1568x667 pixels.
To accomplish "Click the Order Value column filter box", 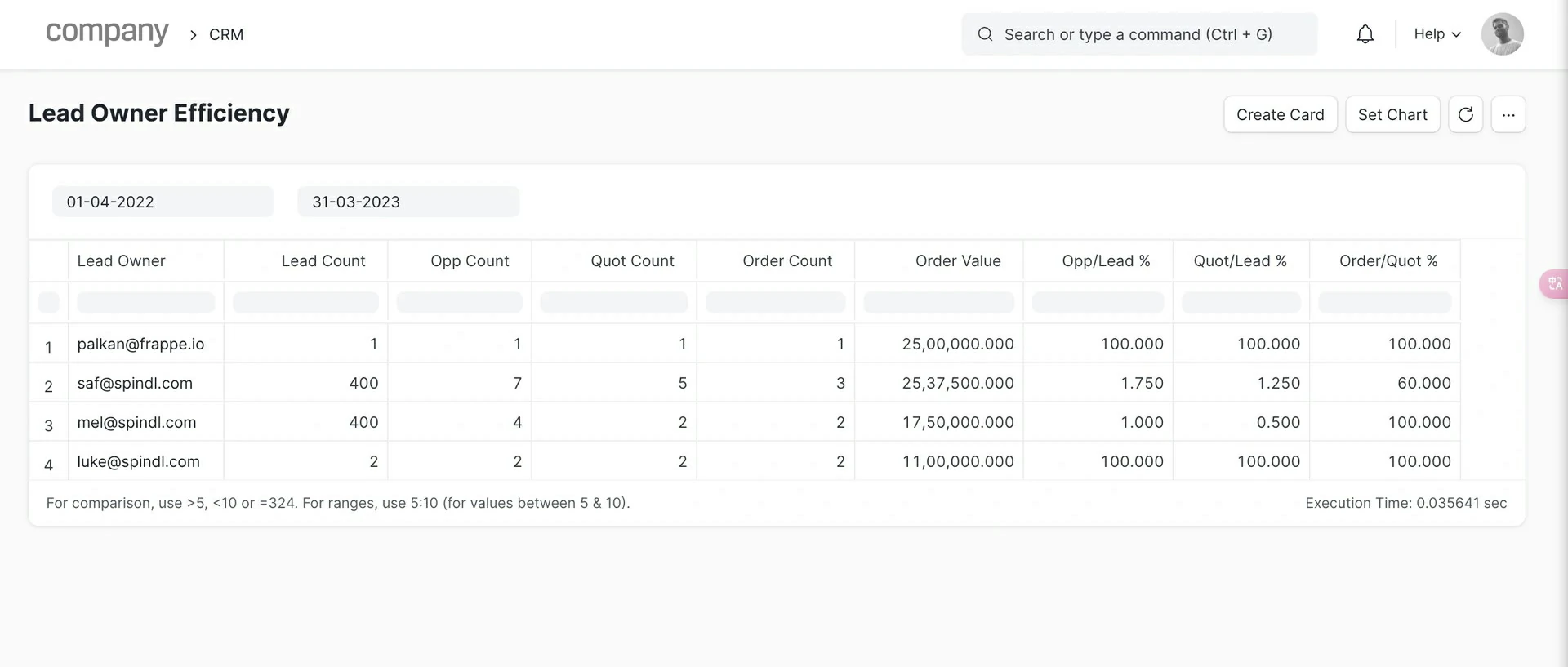I will 938,302.
